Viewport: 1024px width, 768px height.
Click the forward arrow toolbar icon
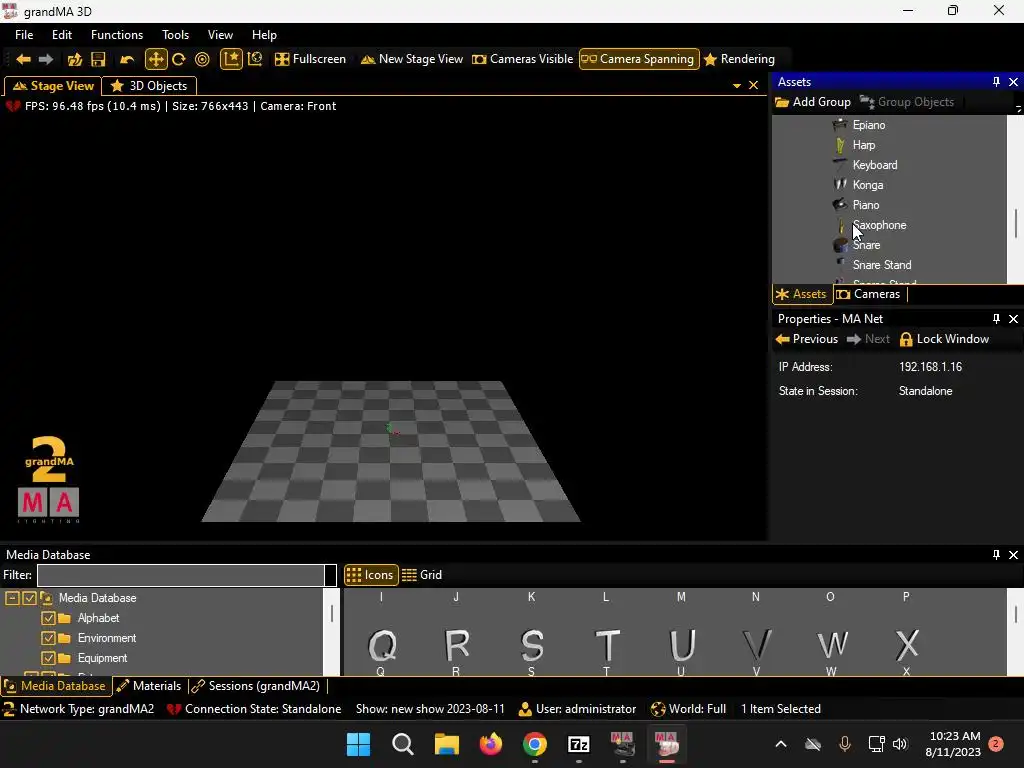pyautogui.click(x=46, y=59)
